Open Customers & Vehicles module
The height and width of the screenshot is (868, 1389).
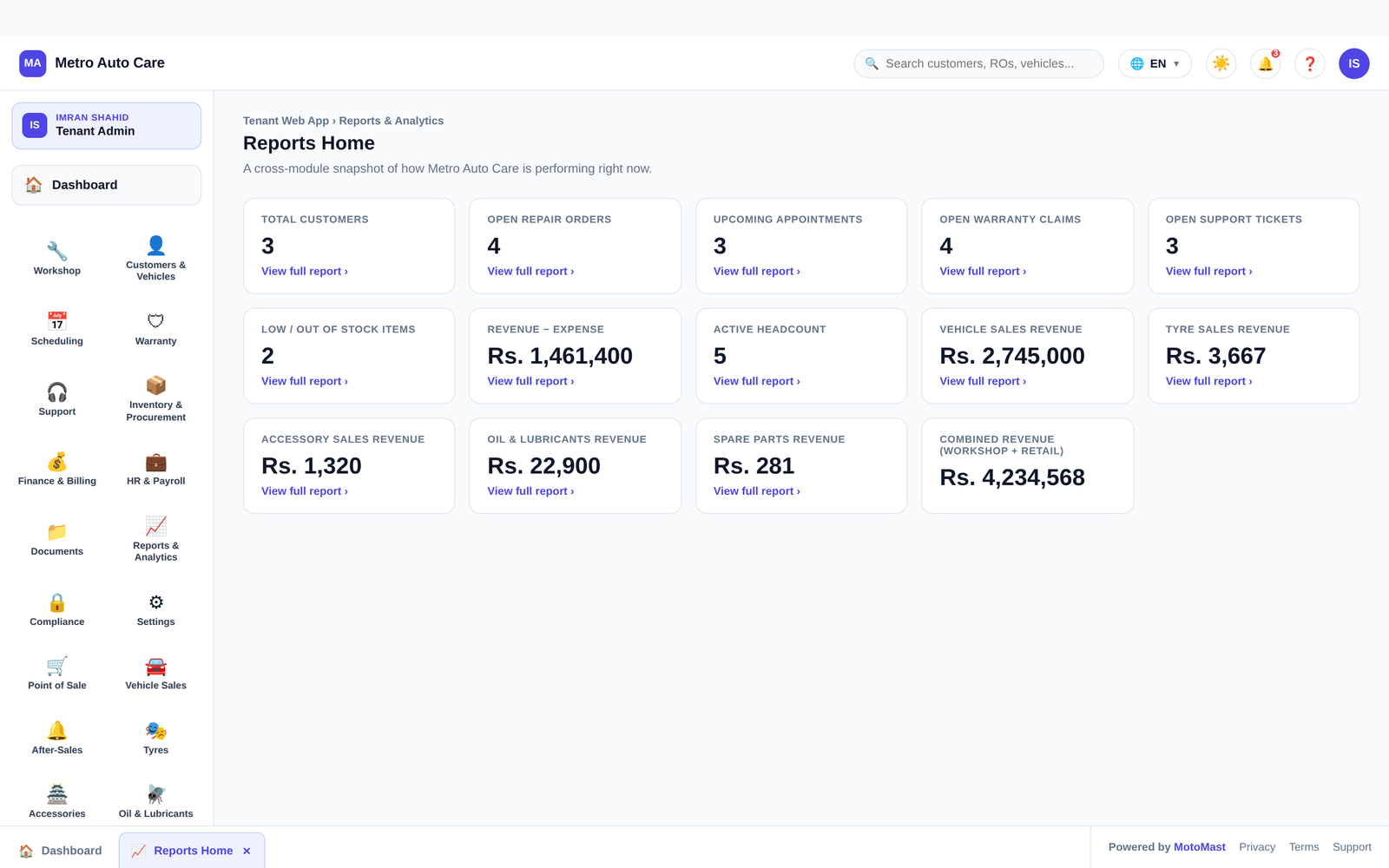[x=156, y=259]
